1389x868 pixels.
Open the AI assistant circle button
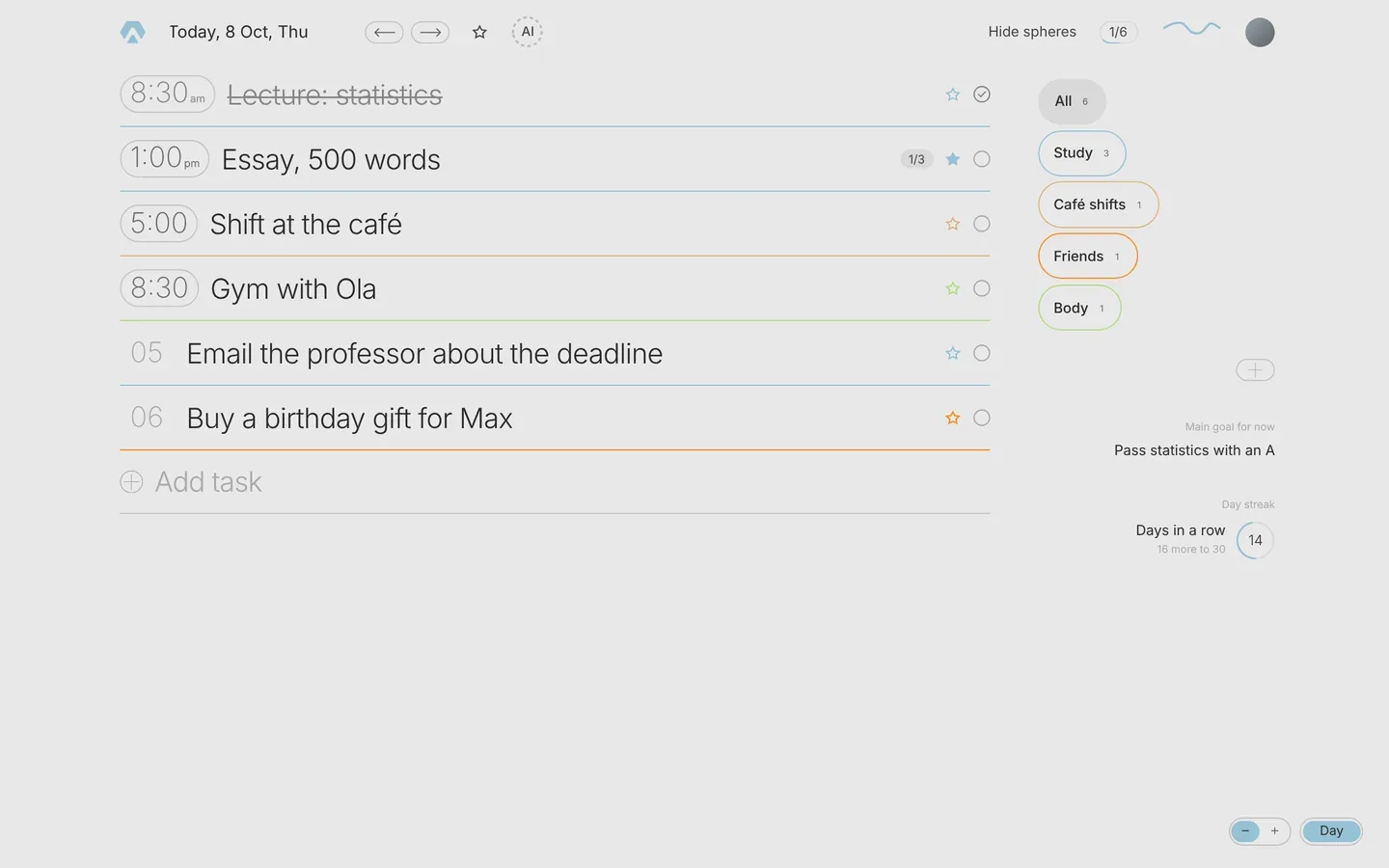pos(528,32)
